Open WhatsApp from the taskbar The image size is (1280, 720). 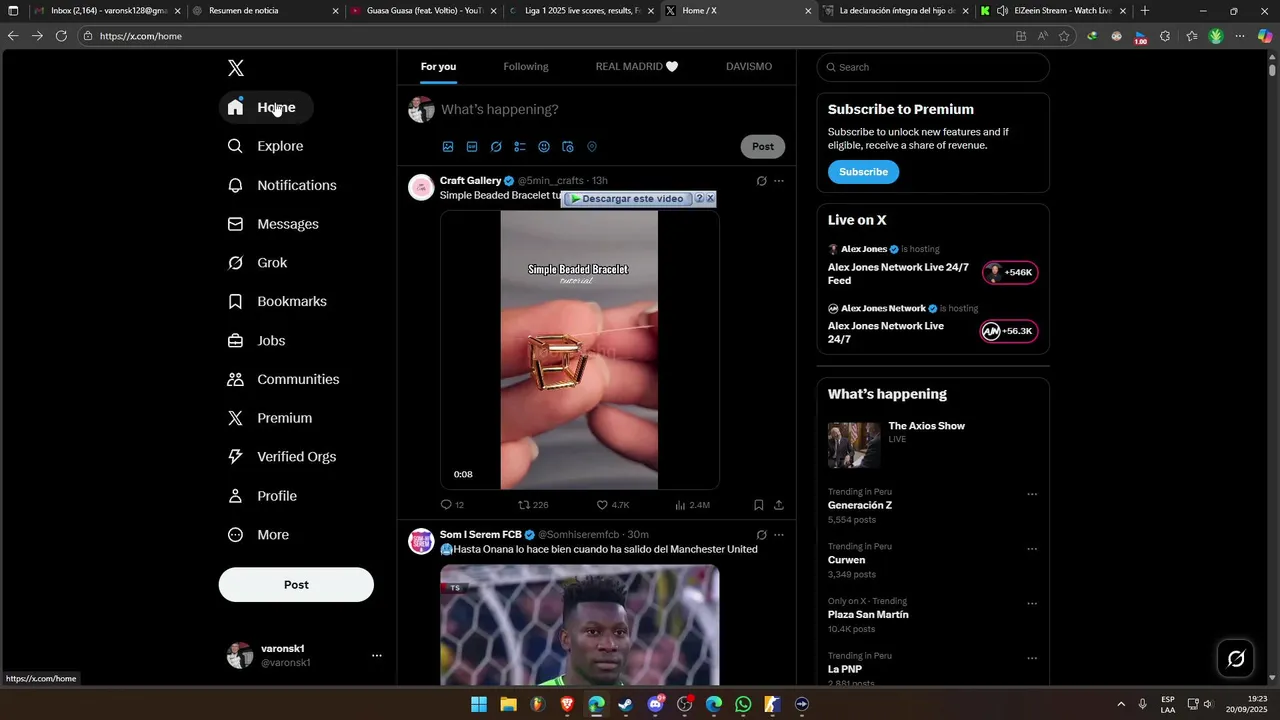pos(743,704)
